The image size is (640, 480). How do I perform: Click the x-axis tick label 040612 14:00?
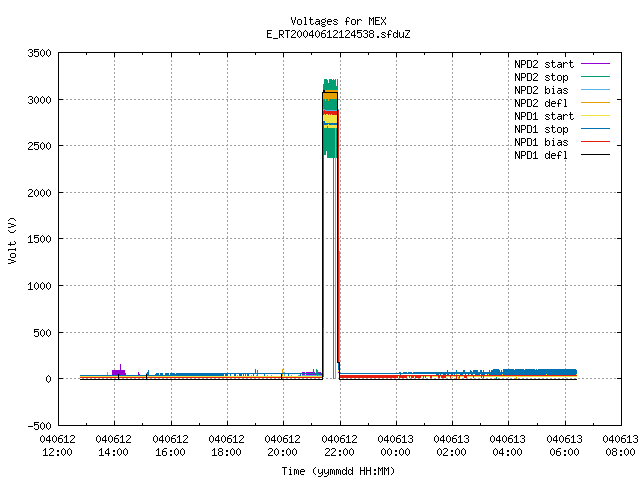click(x=113, y=446)
